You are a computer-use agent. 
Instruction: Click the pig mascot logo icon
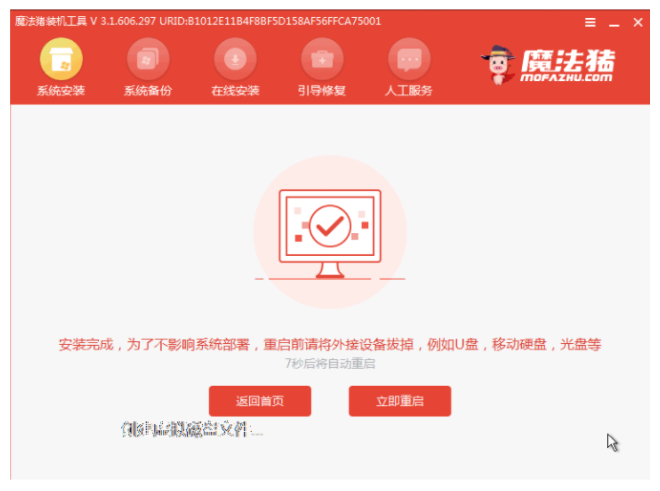point(498,65)
